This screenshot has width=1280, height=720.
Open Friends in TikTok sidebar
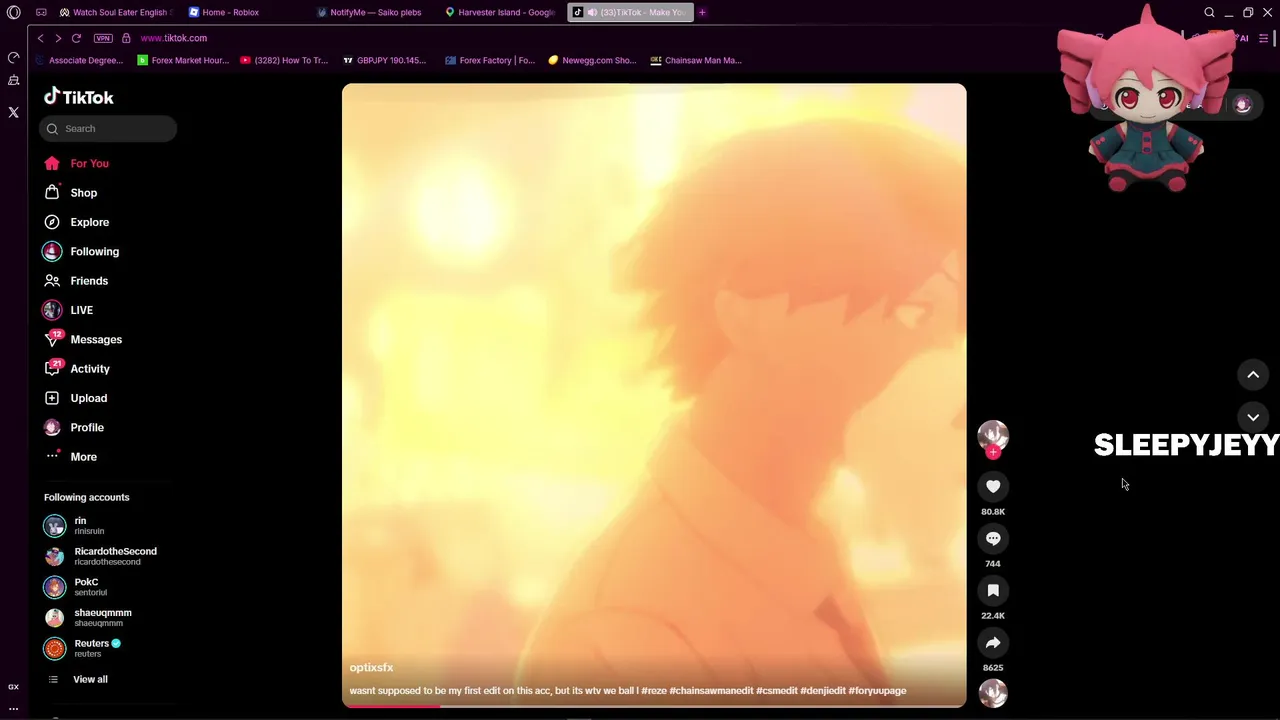tap(89, 281)
